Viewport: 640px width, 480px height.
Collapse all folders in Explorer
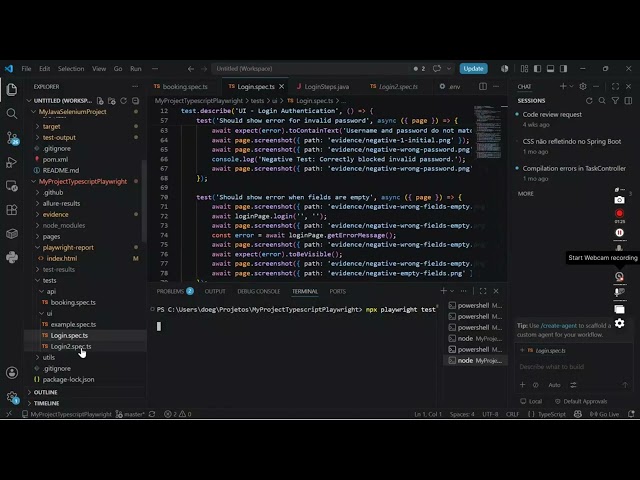(136, 100)
